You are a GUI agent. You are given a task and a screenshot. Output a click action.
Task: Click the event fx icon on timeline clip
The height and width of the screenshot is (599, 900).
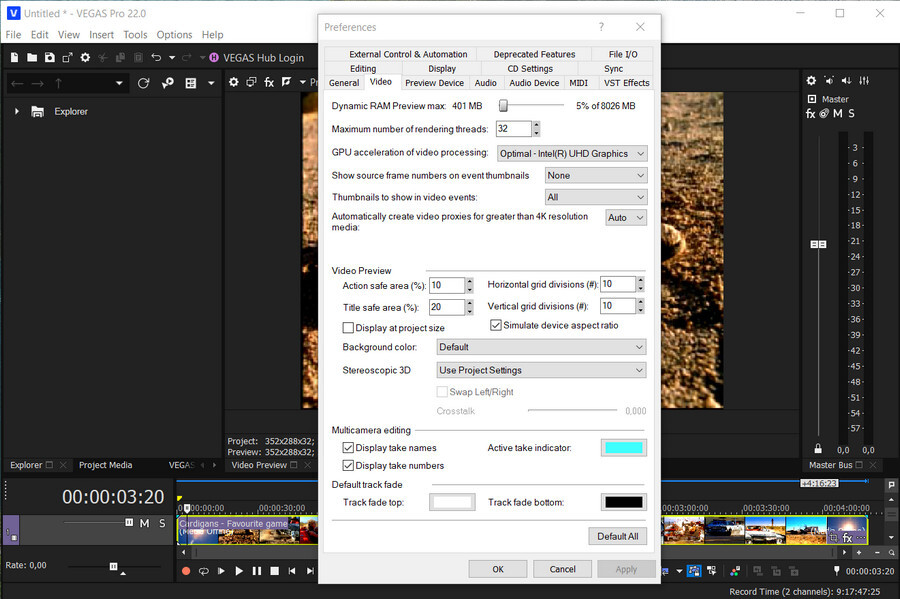point(847,538)
